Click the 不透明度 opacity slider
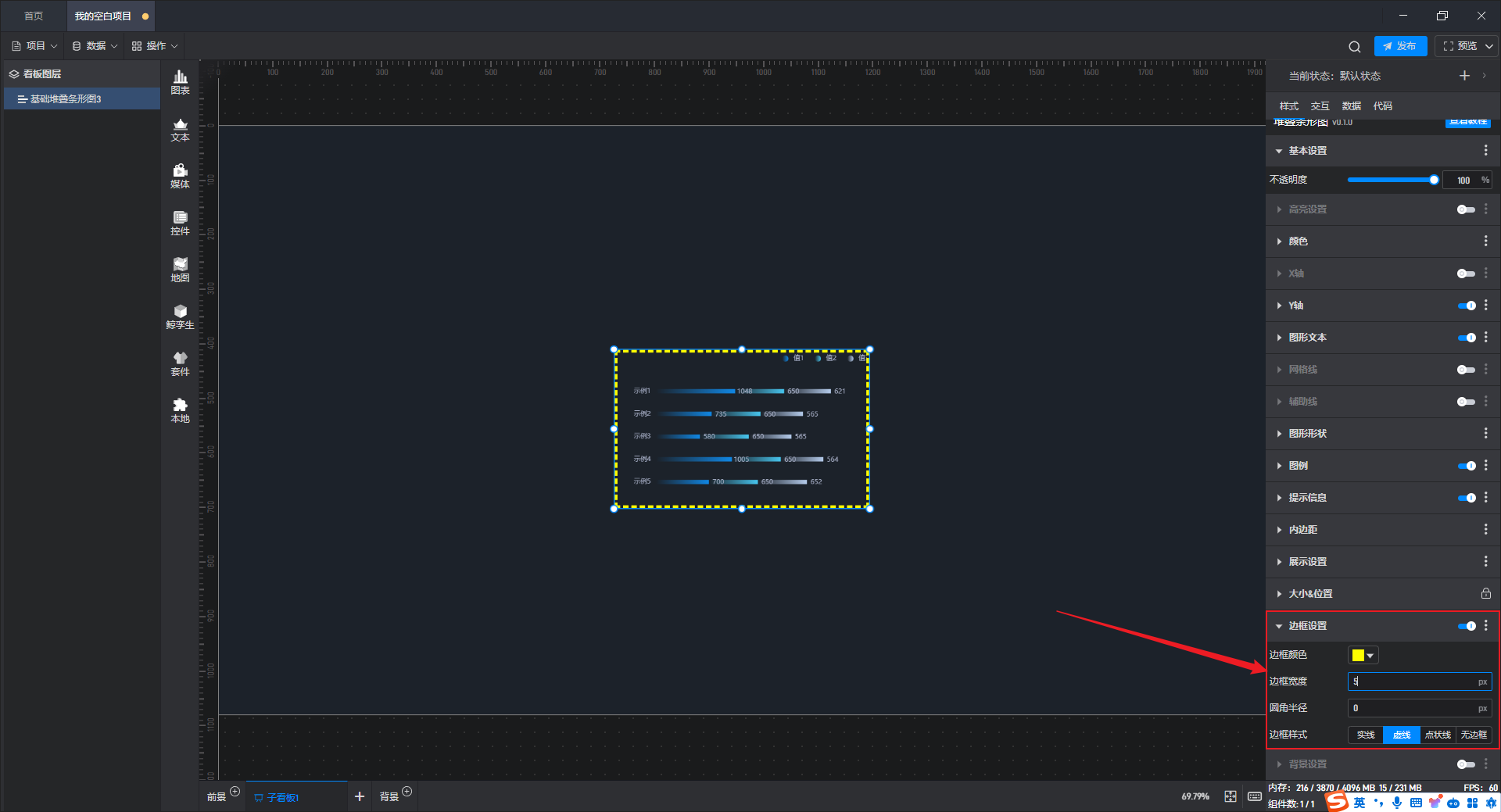Viewport: 1501px width, 812px height. (1392, 180)
